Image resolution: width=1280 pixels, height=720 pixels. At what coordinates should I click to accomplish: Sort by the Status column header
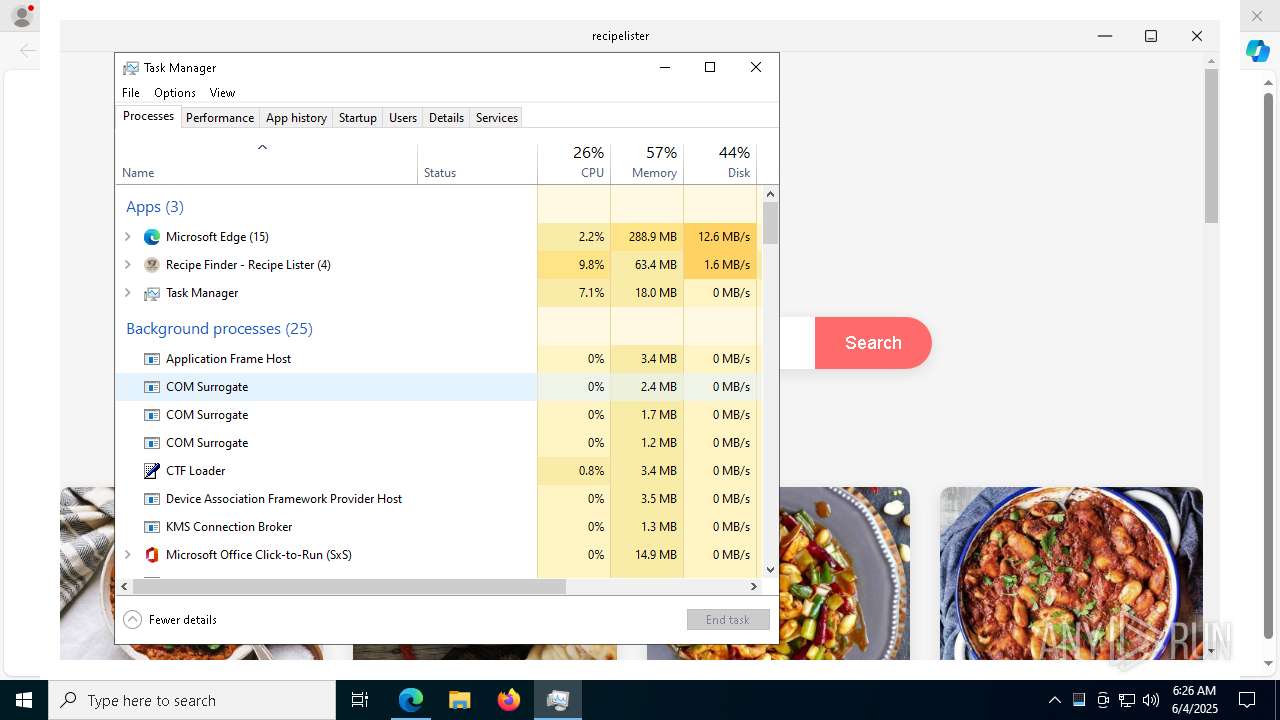click(x=477, y=163)
